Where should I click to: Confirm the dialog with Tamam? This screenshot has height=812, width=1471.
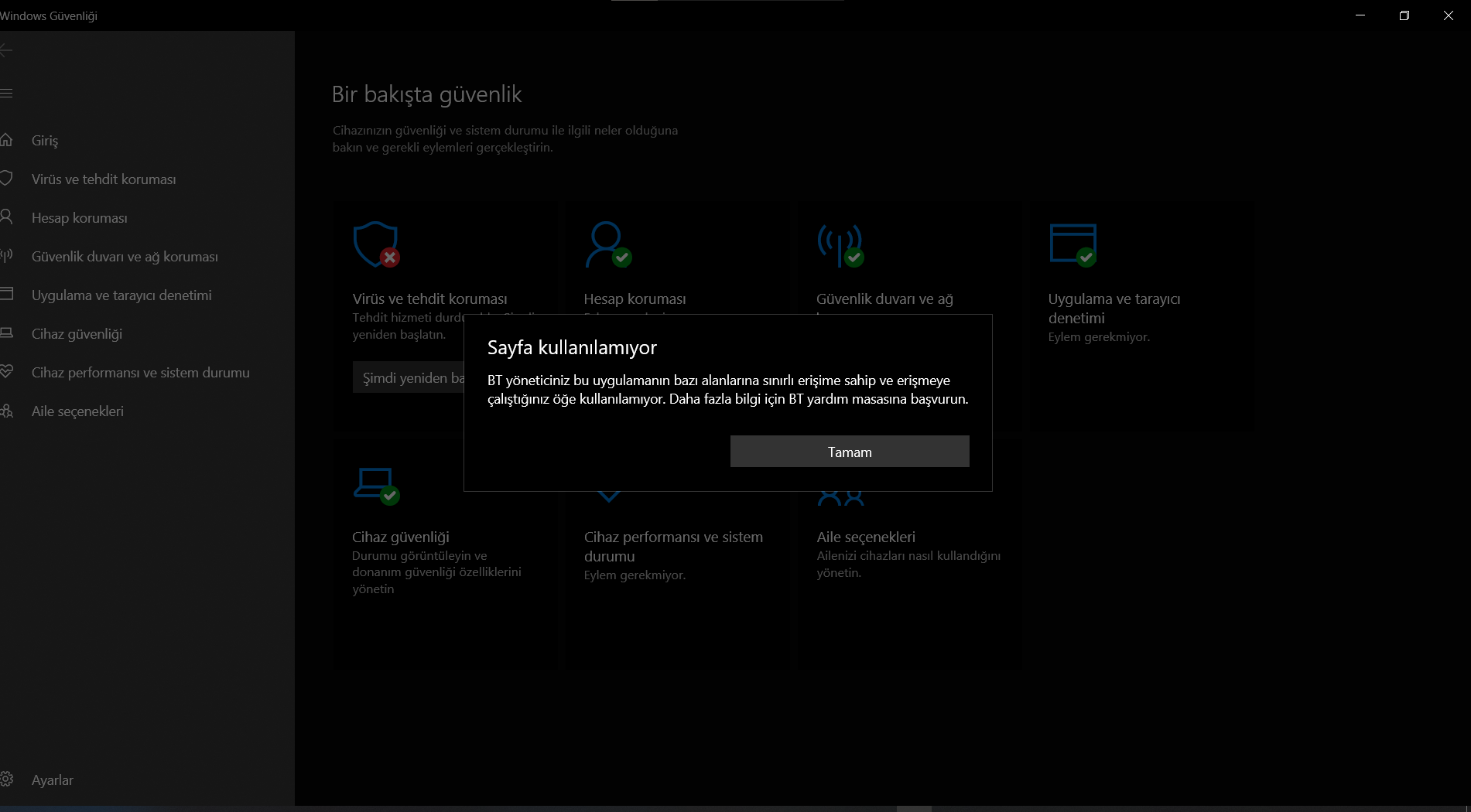(x=850, y=452)
